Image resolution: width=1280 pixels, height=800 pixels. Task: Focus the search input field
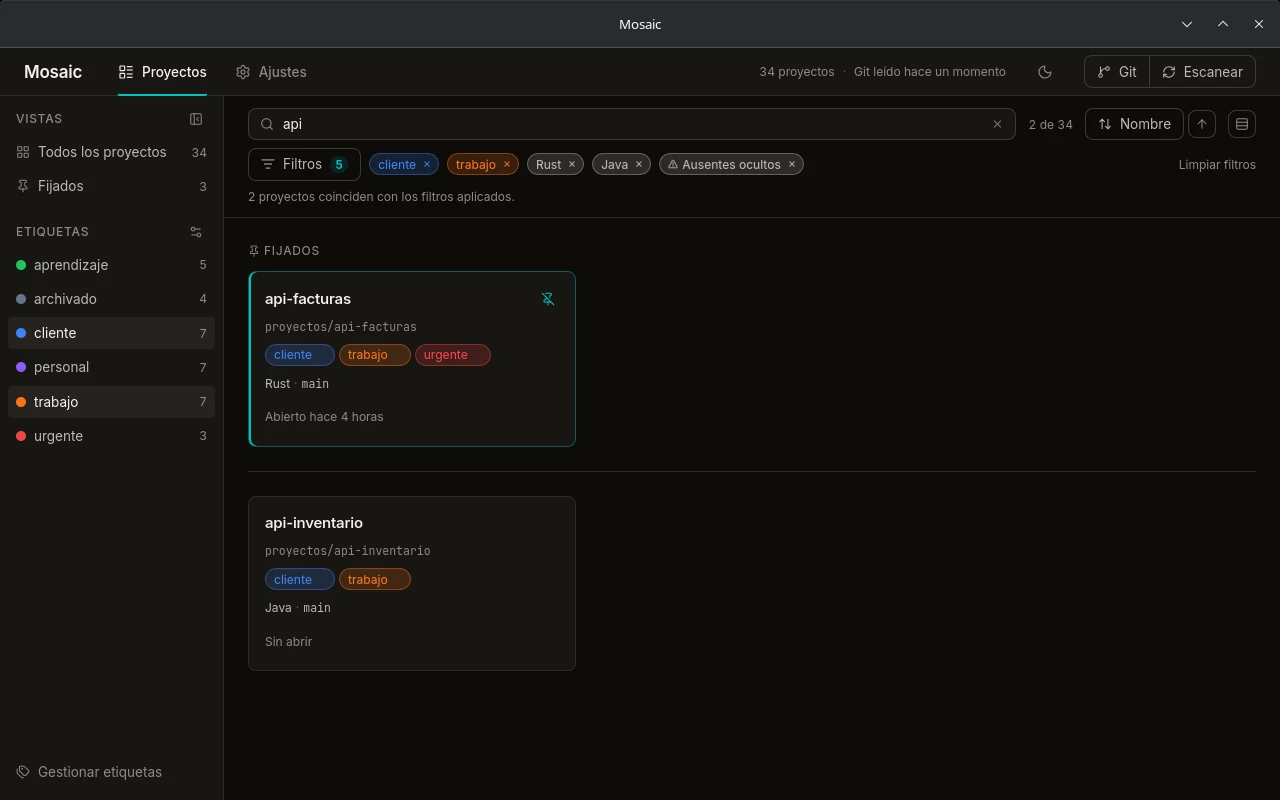630,124
